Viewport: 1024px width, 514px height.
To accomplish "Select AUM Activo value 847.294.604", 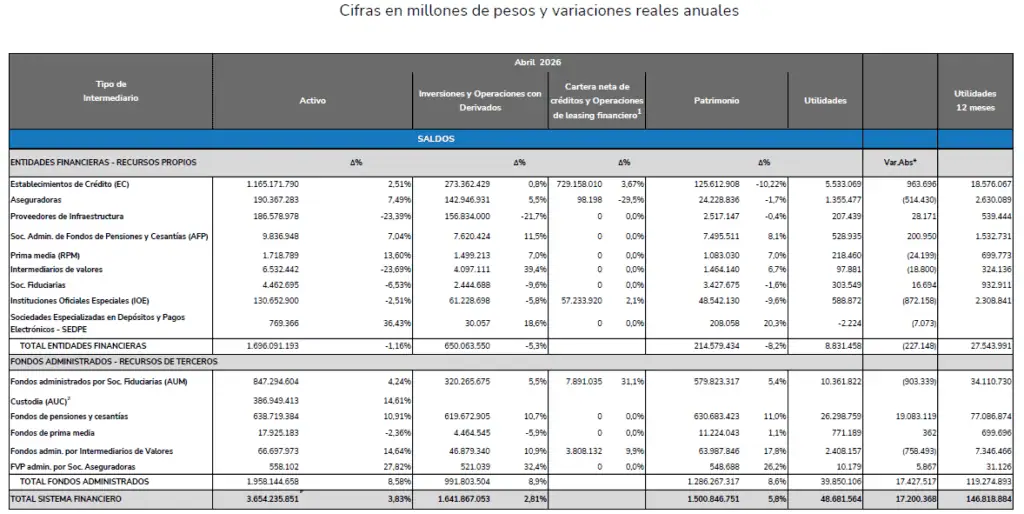I will point(276,381).
